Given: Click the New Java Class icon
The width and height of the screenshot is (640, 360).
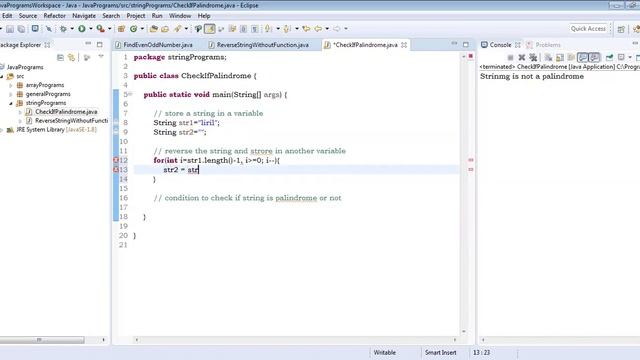Looking at the screenshot, I should click(133, 29).
